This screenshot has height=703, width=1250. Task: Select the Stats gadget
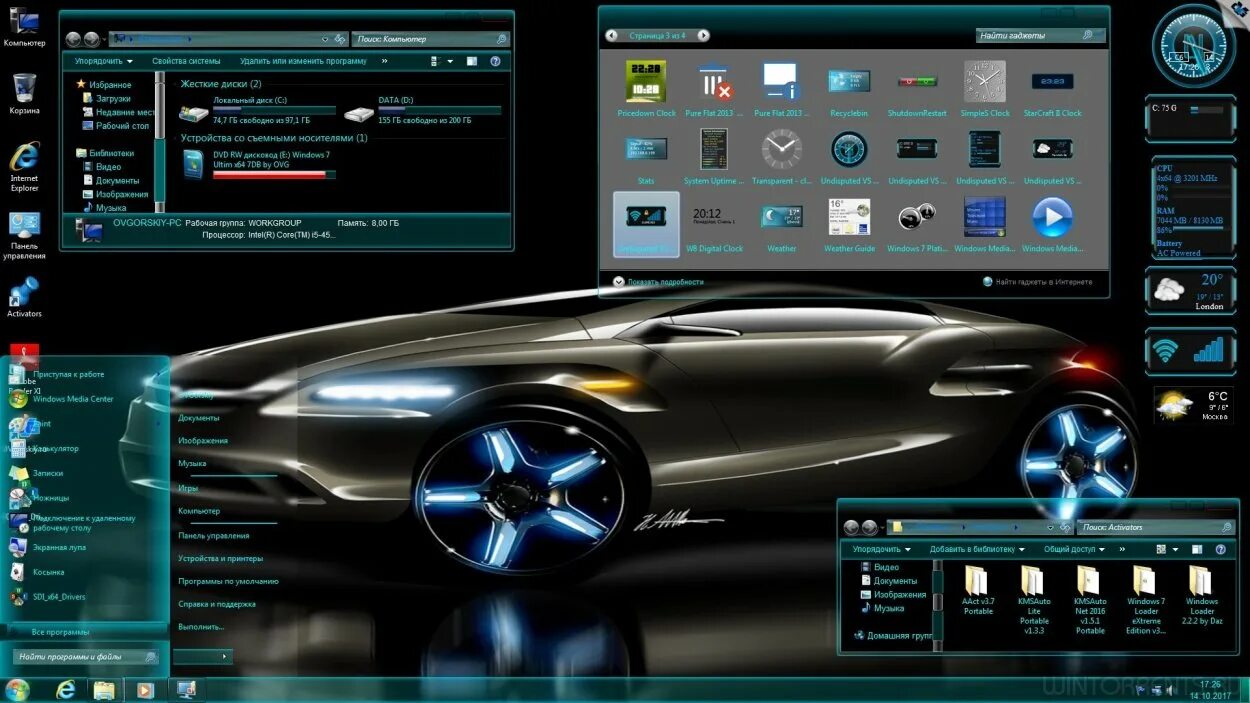pos(646,157)
